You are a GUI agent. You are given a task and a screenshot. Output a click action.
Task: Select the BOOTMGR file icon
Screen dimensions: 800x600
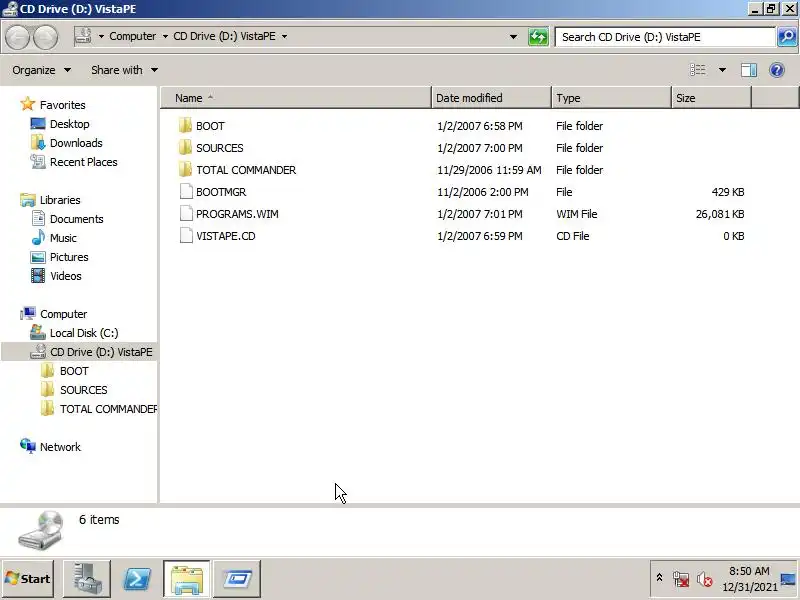pyautogui.click(x=186, y=191)
